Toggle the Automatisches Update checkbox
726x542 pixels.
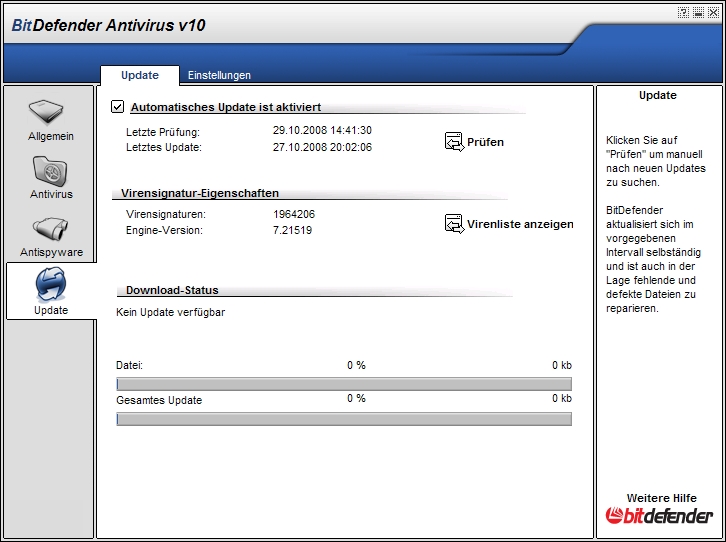(x=118, y=106)
